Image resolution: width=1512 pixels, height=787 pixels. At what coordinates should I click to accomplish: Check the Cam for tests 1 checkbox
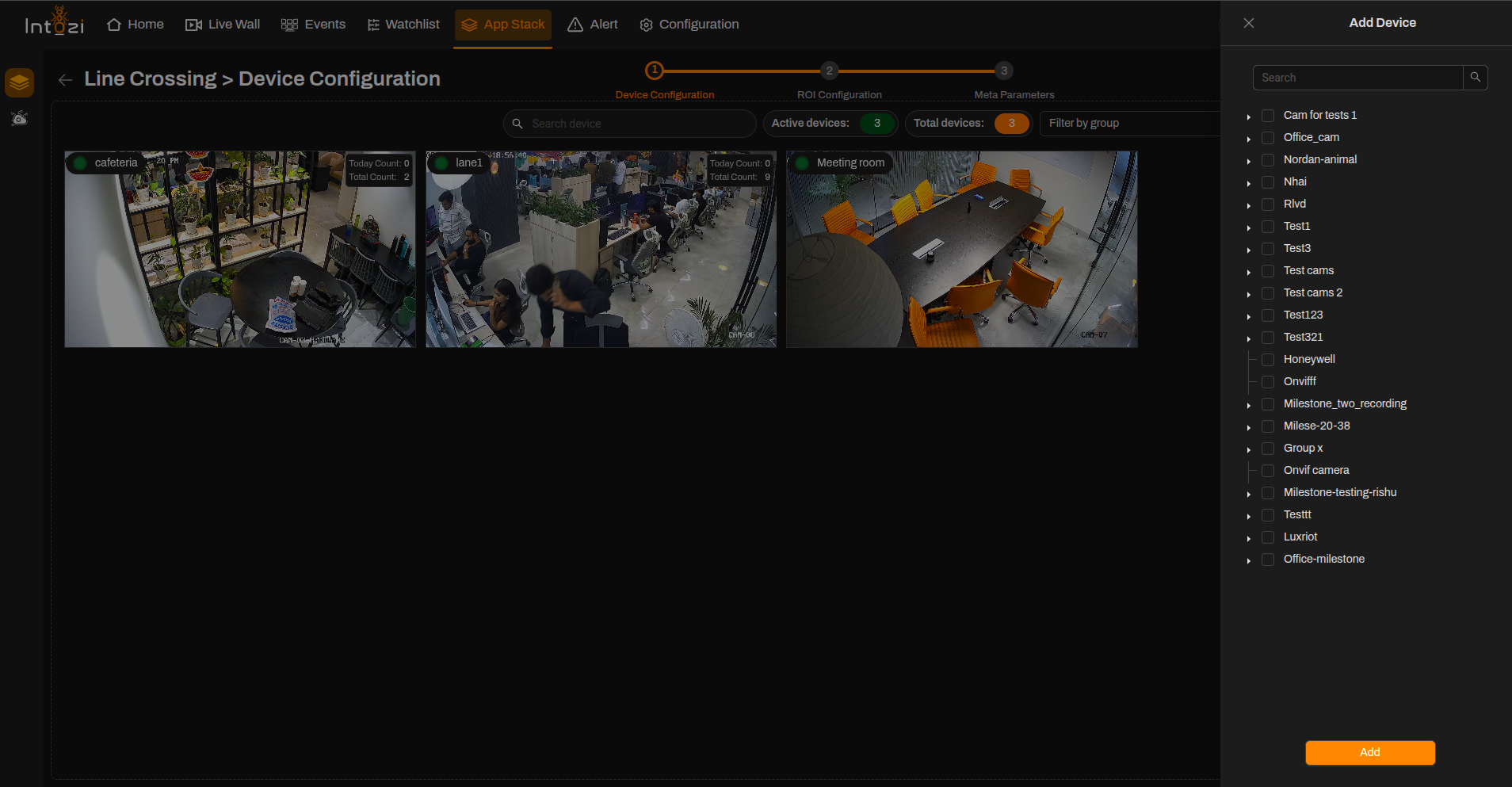(1268, 116)
